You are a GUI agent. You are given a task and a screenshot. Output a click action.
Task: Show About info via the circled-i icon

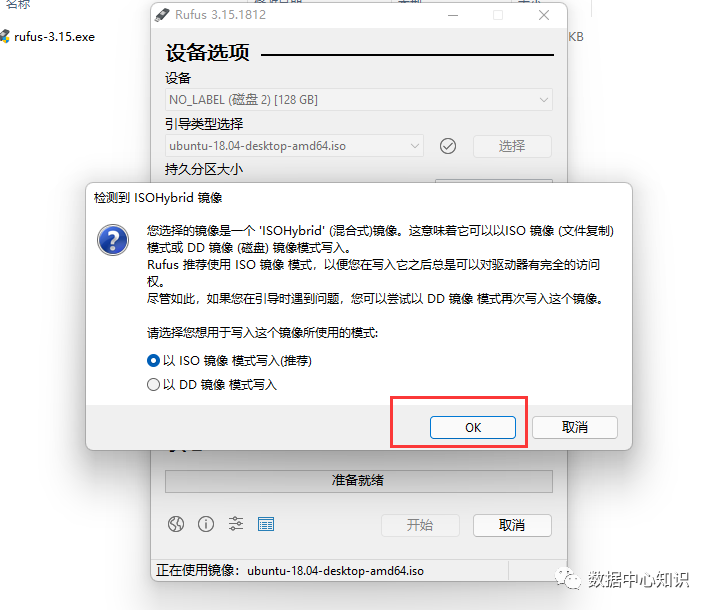(206, 524)
